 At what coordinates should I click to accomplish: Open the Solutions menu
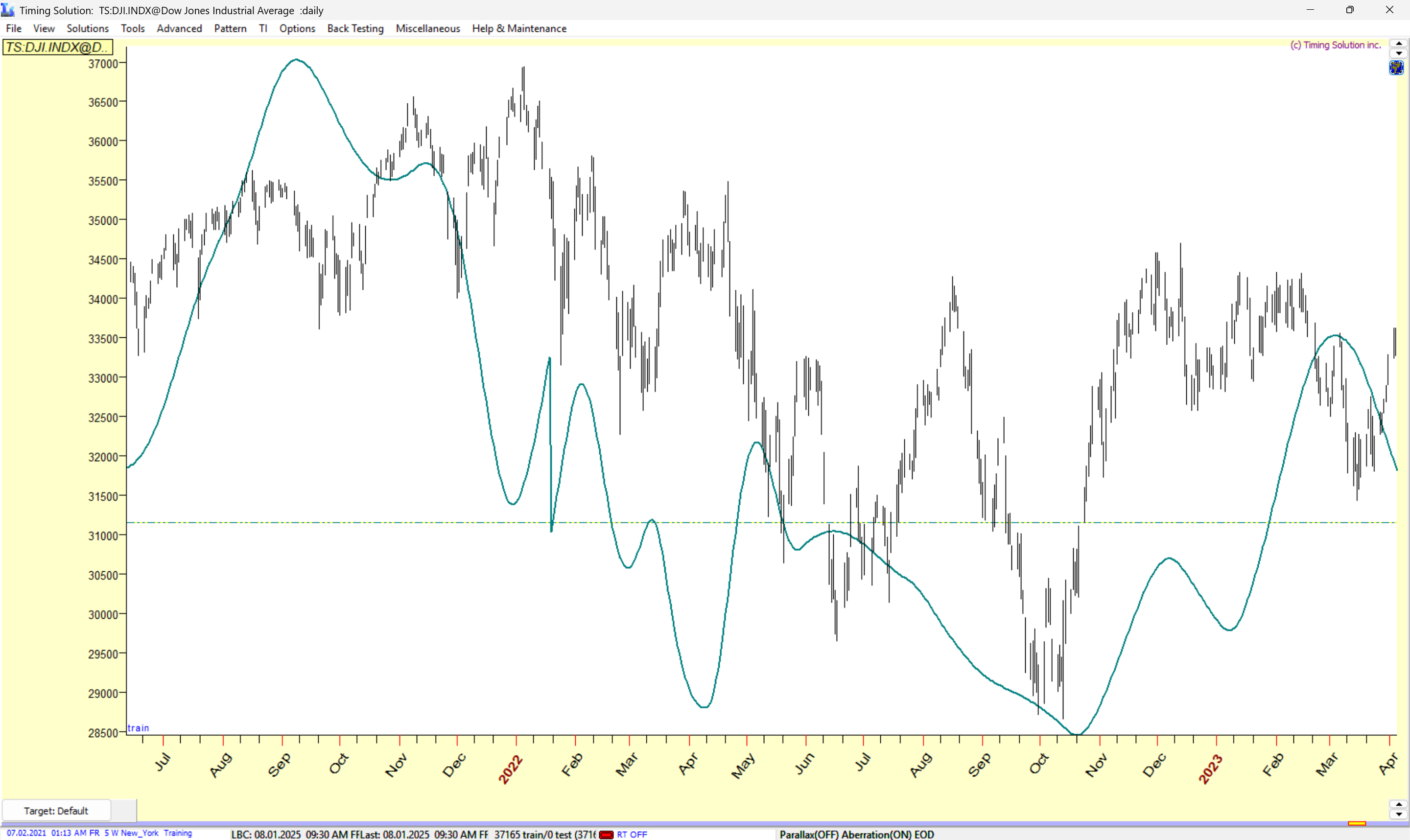87,28
